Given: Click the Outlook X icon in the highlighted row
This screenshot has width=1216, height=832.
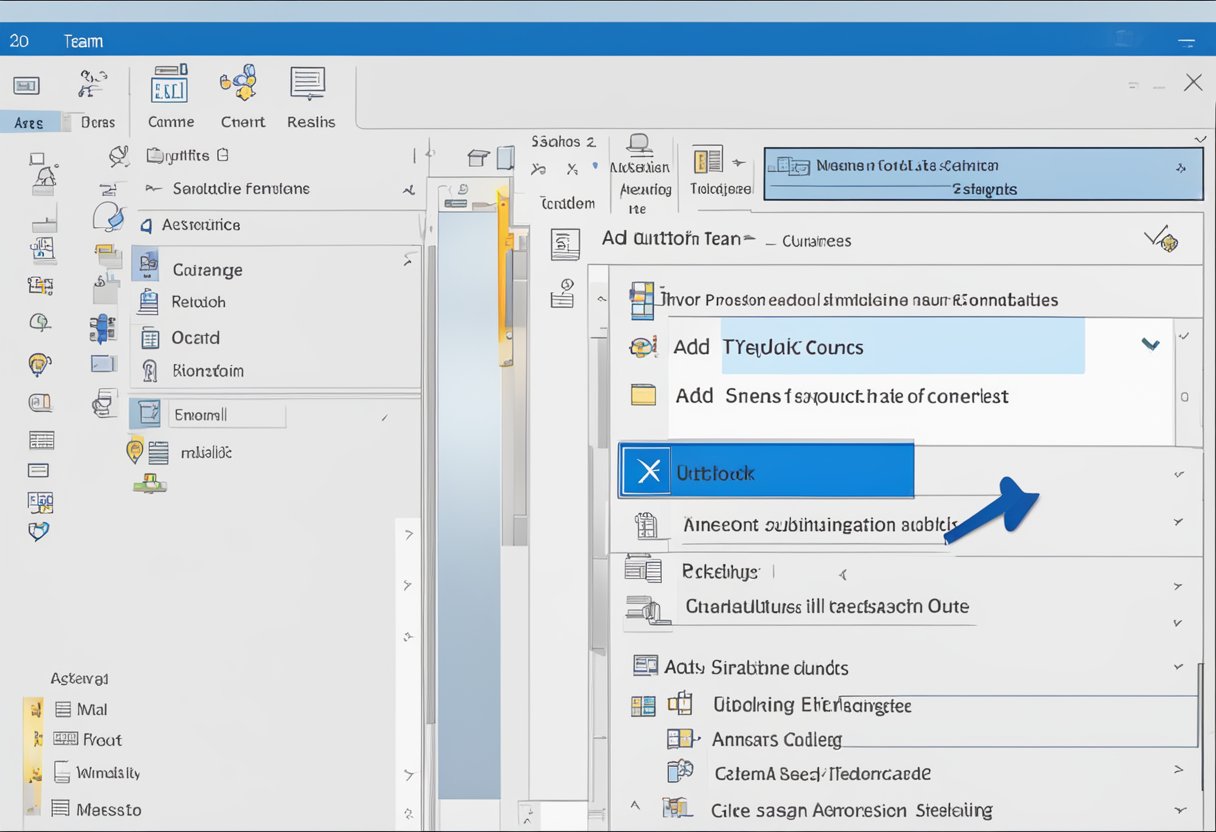Looking at the screenshot, I should pyautogui.click(x=645, y=470).
